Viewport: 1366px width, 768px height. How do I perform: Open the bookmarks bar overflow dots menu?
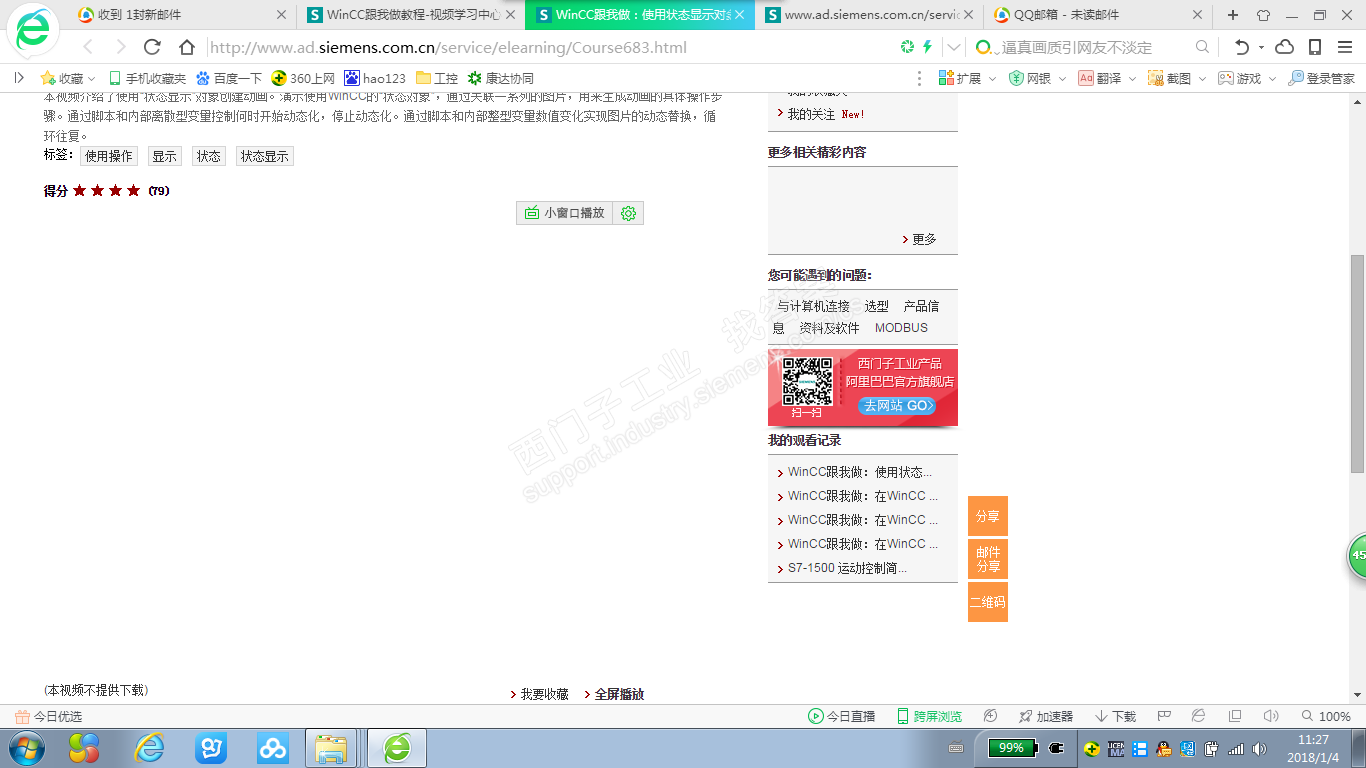(920, 78)
